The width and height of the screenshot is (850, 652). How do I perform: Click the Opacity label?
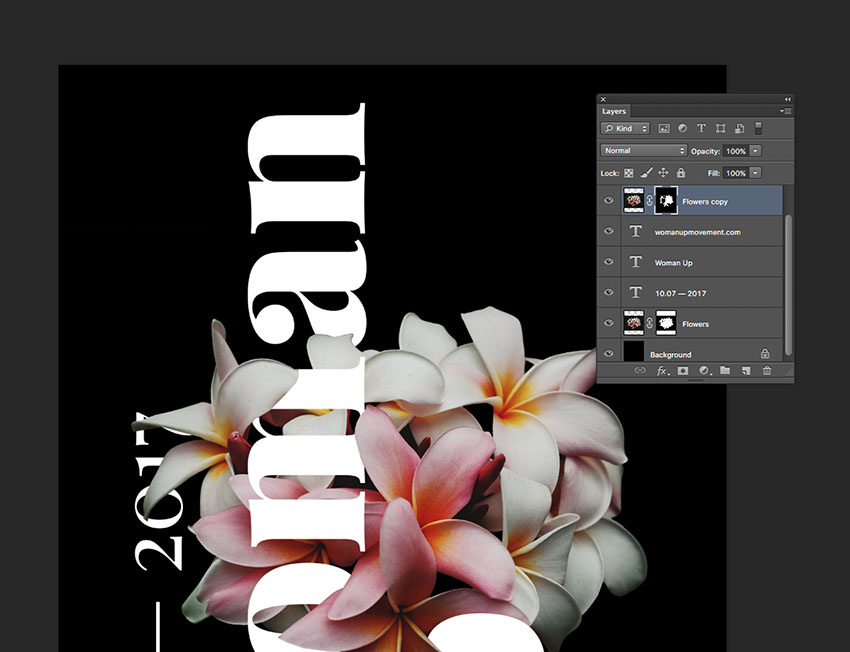705,151
